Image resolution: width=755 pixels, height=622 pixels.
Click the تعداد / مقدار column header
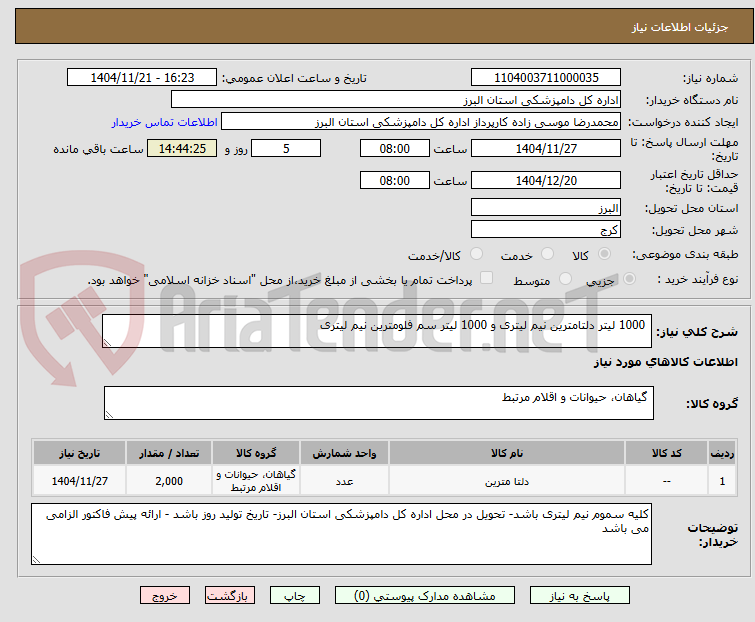[x=169, y=453]
